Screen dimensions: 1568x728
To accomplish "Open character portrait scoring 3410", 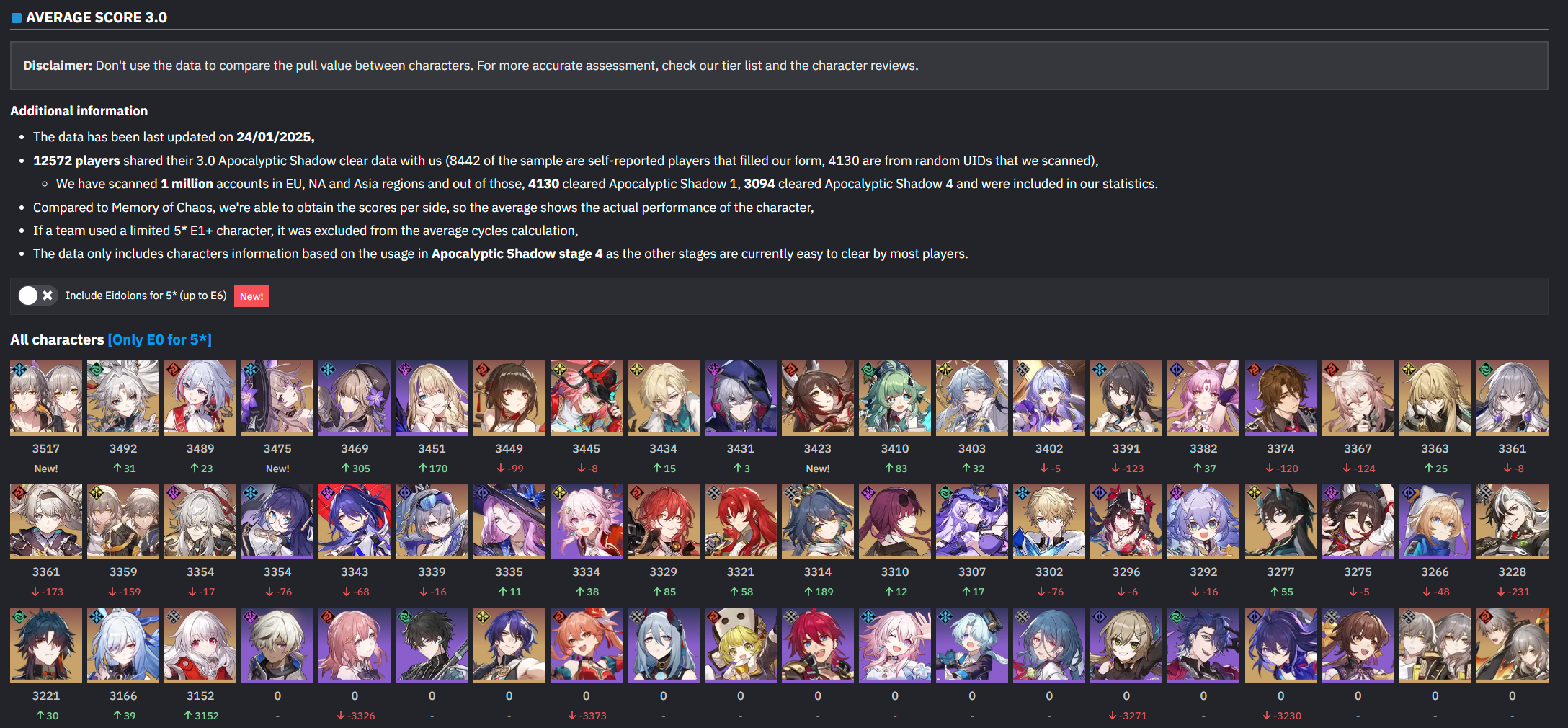I will click(x=895, y=398).
